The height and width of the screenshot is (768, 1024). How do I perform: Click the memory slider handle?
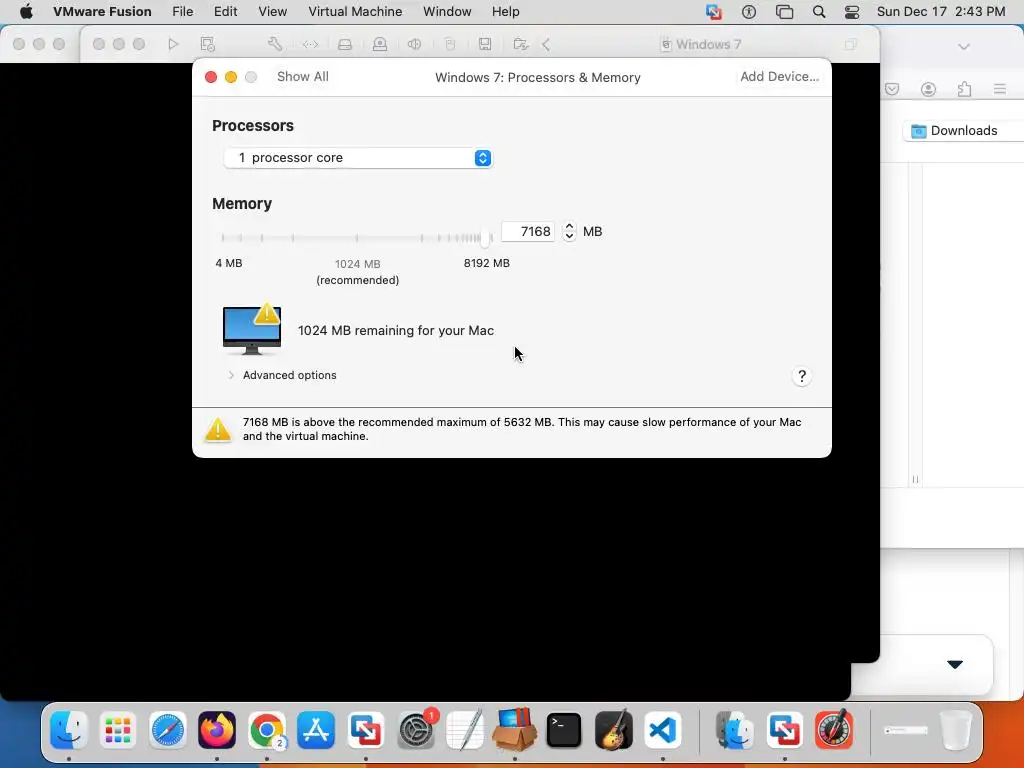tap(485, 238)
